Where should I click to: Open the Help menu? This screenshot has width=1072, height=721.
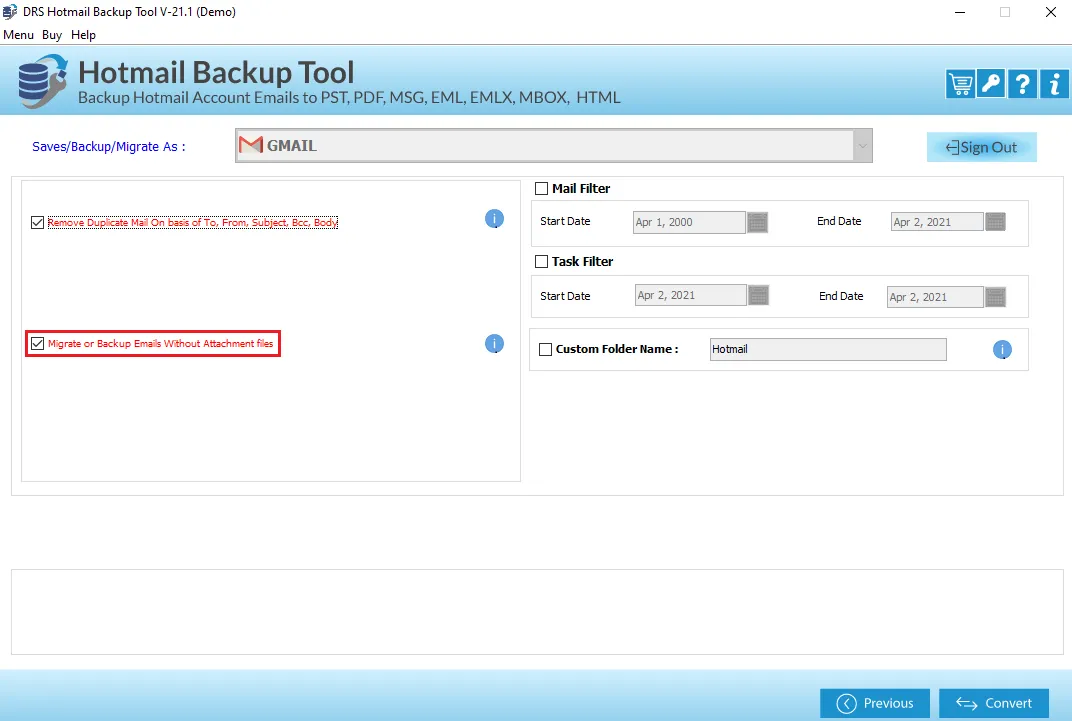(x=83, y=35)
